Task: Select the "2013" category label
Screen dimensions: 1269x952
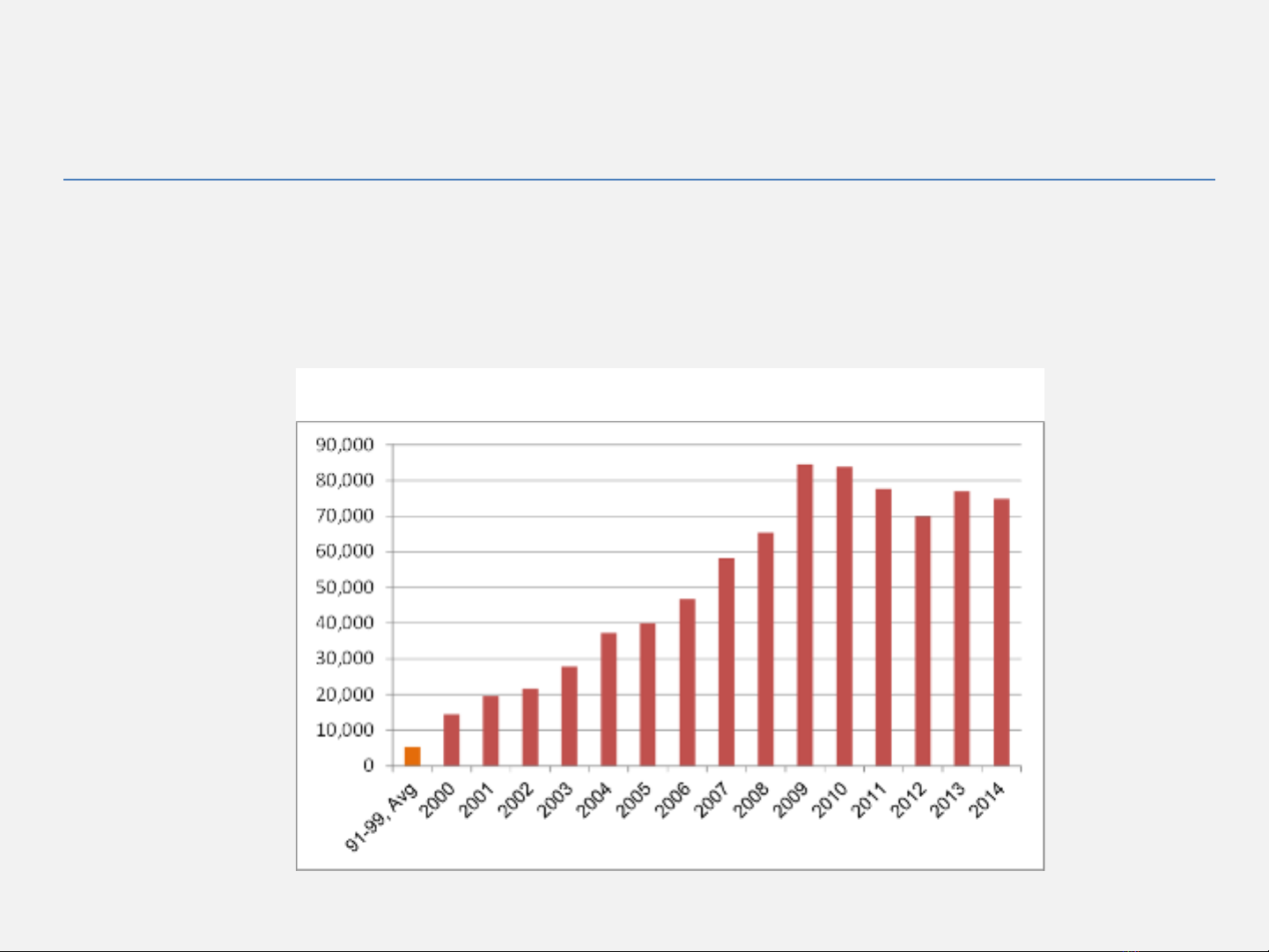Action: point(948,800)
